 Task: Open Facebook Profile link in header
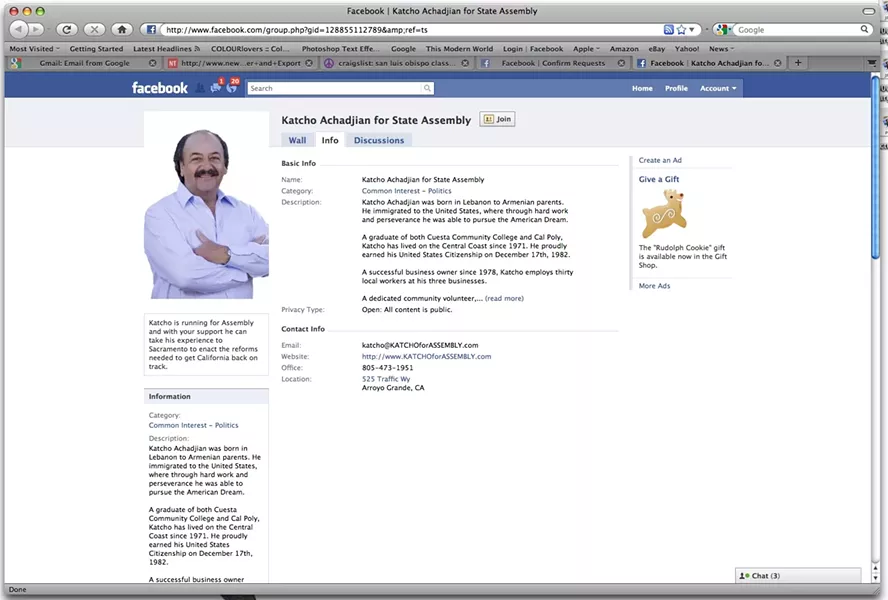(676, 88)
